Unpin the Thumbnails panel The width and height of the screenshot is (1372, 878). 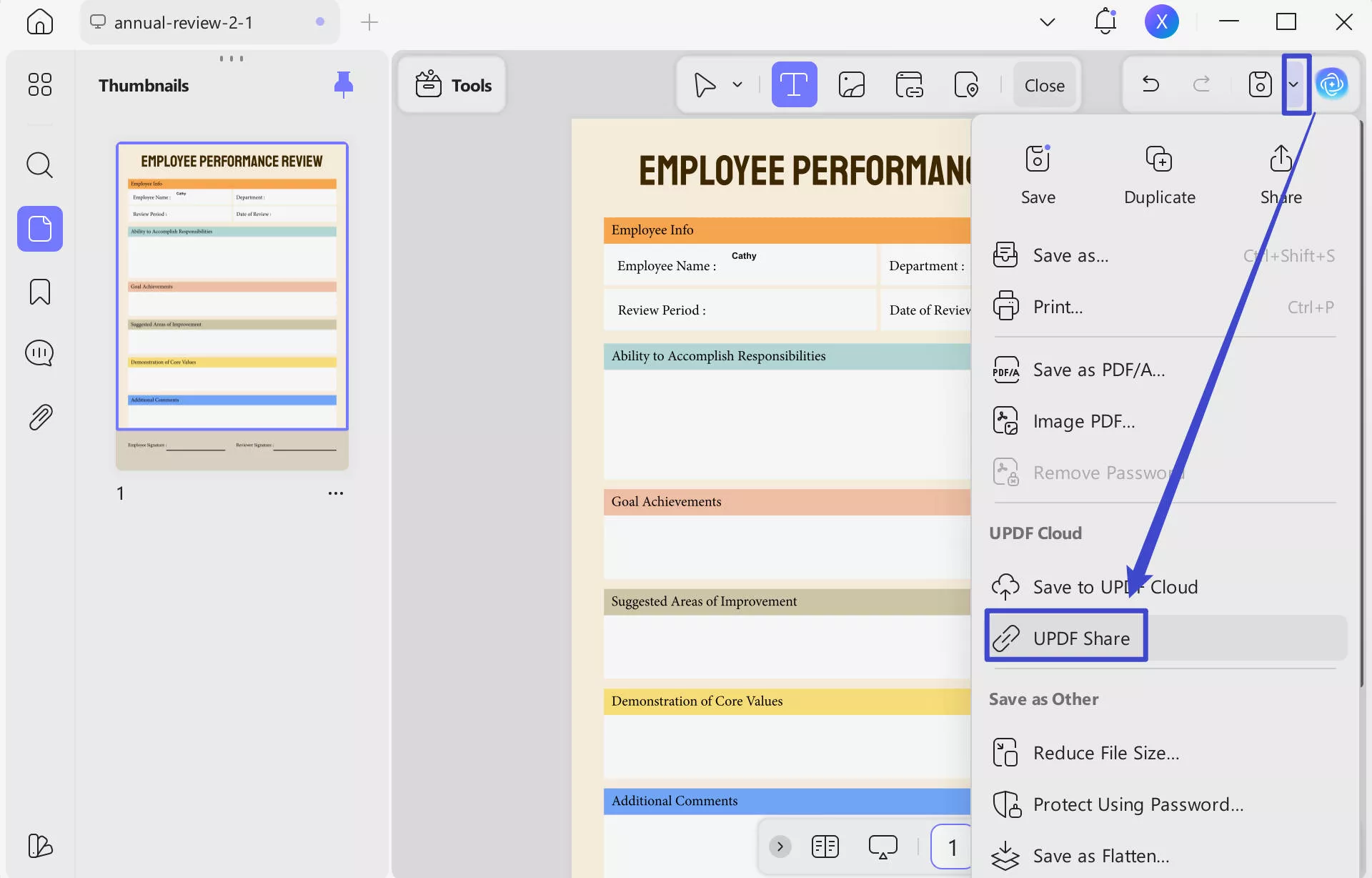[343, 84]
